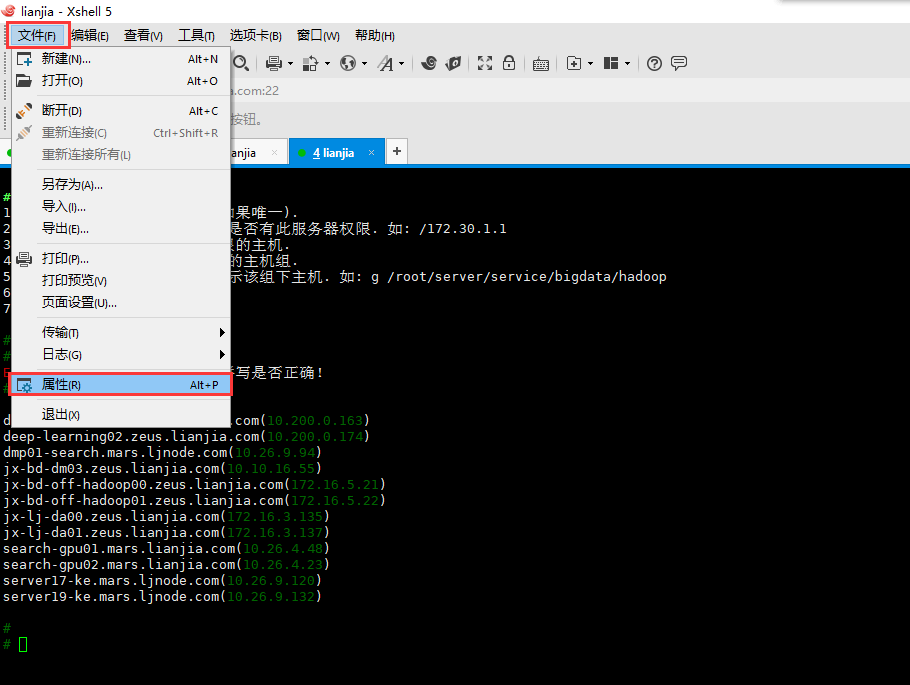
Task: Lock the screen using padlock icon
Action: pyautogui.click(x=509, y=62)
